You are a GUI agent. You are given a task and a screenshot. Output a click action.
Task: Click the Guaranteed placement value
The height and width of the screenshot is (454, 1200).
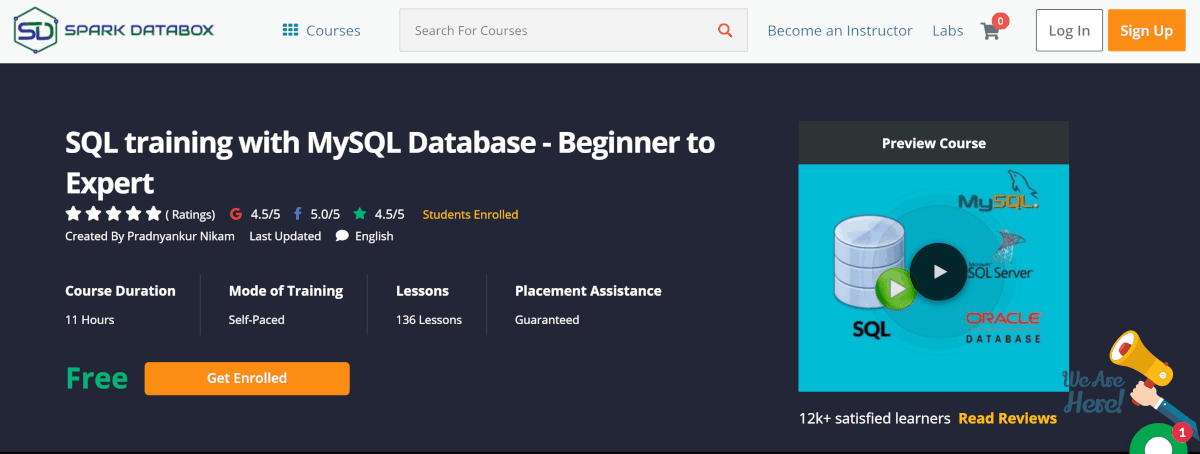[547, 320]
